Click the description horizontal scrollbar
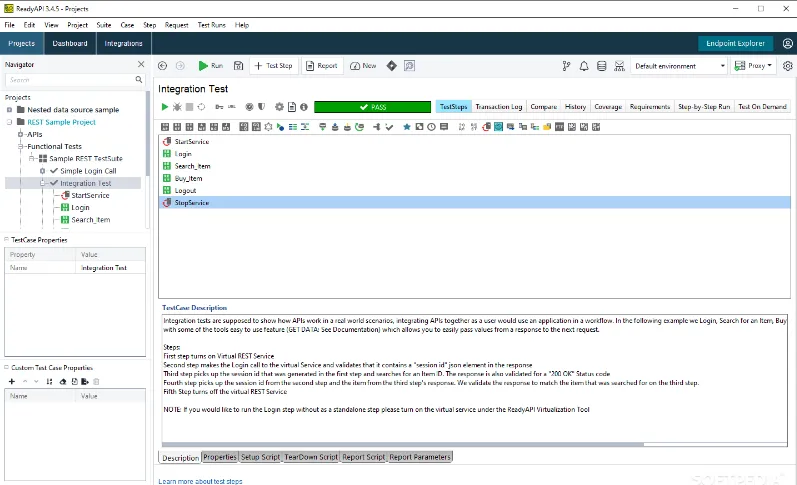Viewport: 797px width, 485px height. (403, 444)
